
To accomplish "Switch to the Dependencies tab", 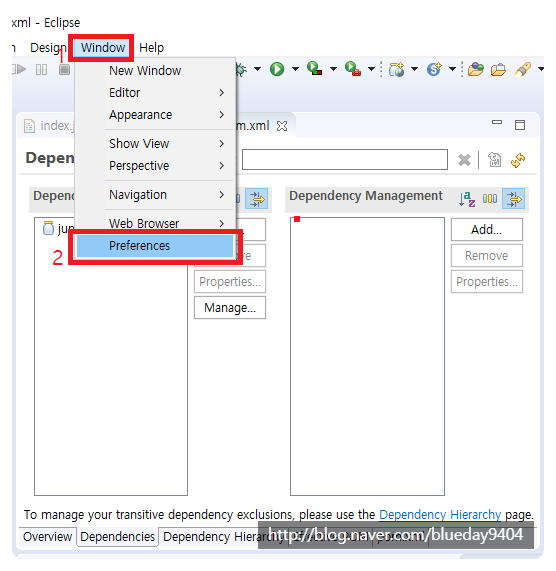I will pos(118,537).
